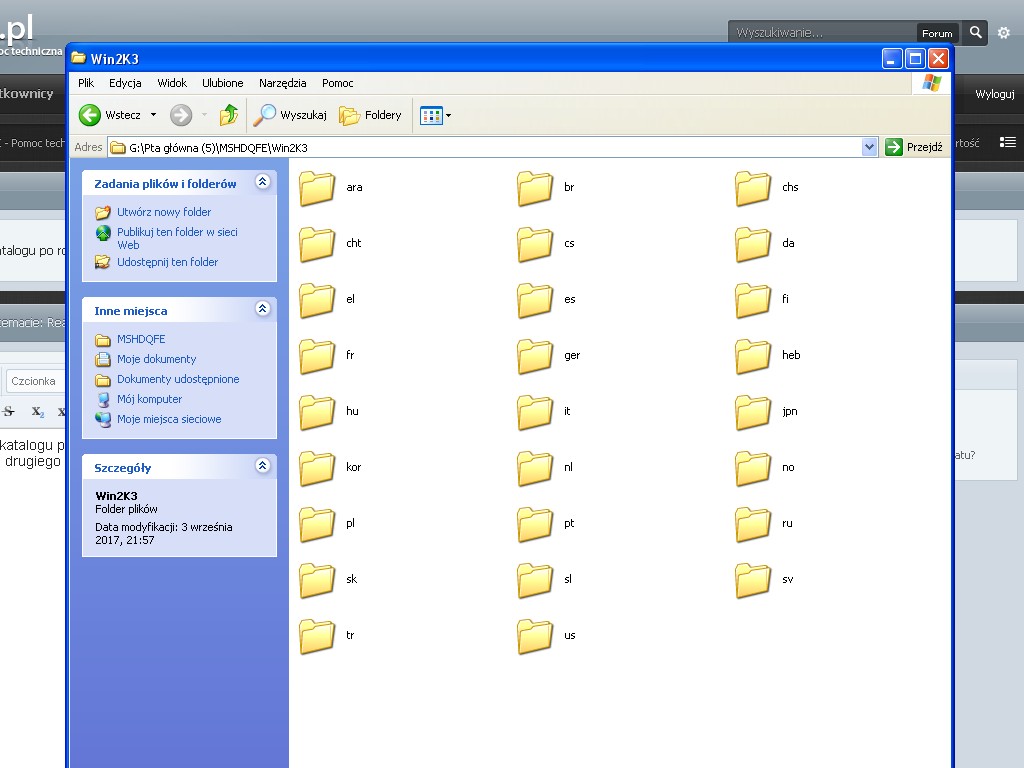Open the Pomoc menu
This screenshot has height=768, width=1024.
pos(338,83)
